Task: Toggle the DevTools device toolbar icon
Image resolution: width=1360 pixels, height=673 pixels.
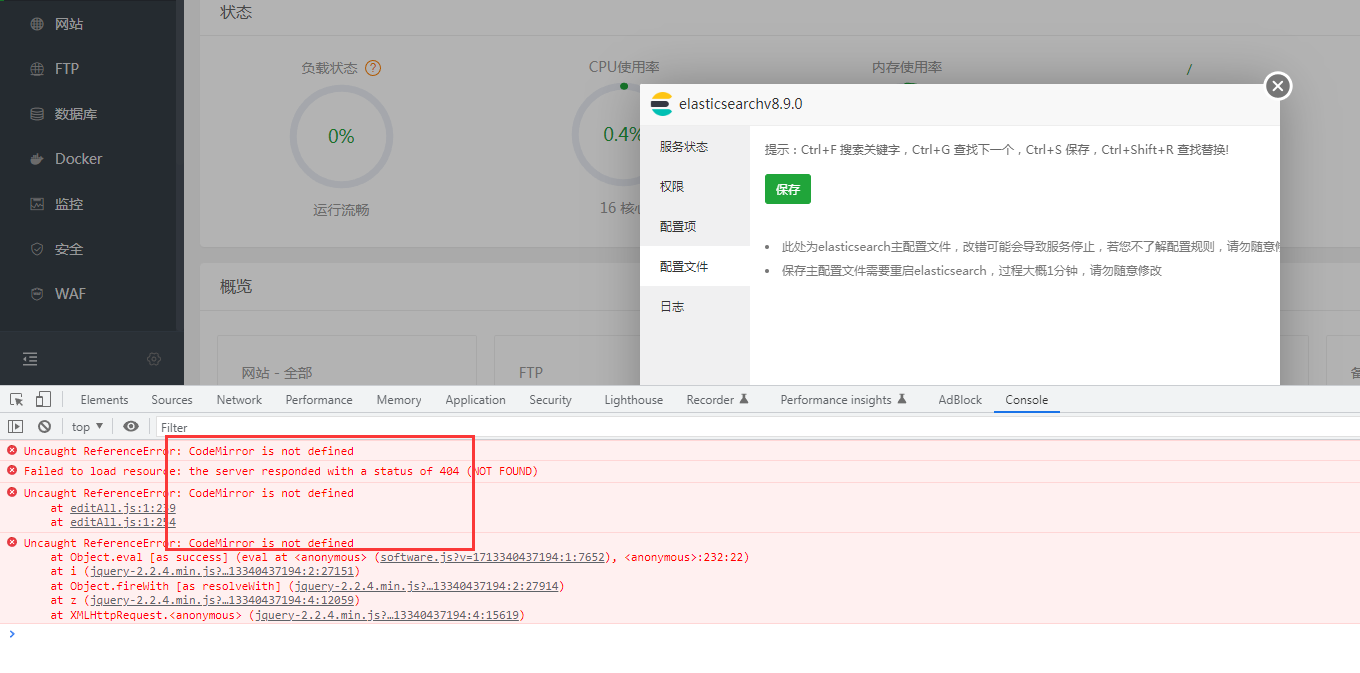Action: (43, 400)
